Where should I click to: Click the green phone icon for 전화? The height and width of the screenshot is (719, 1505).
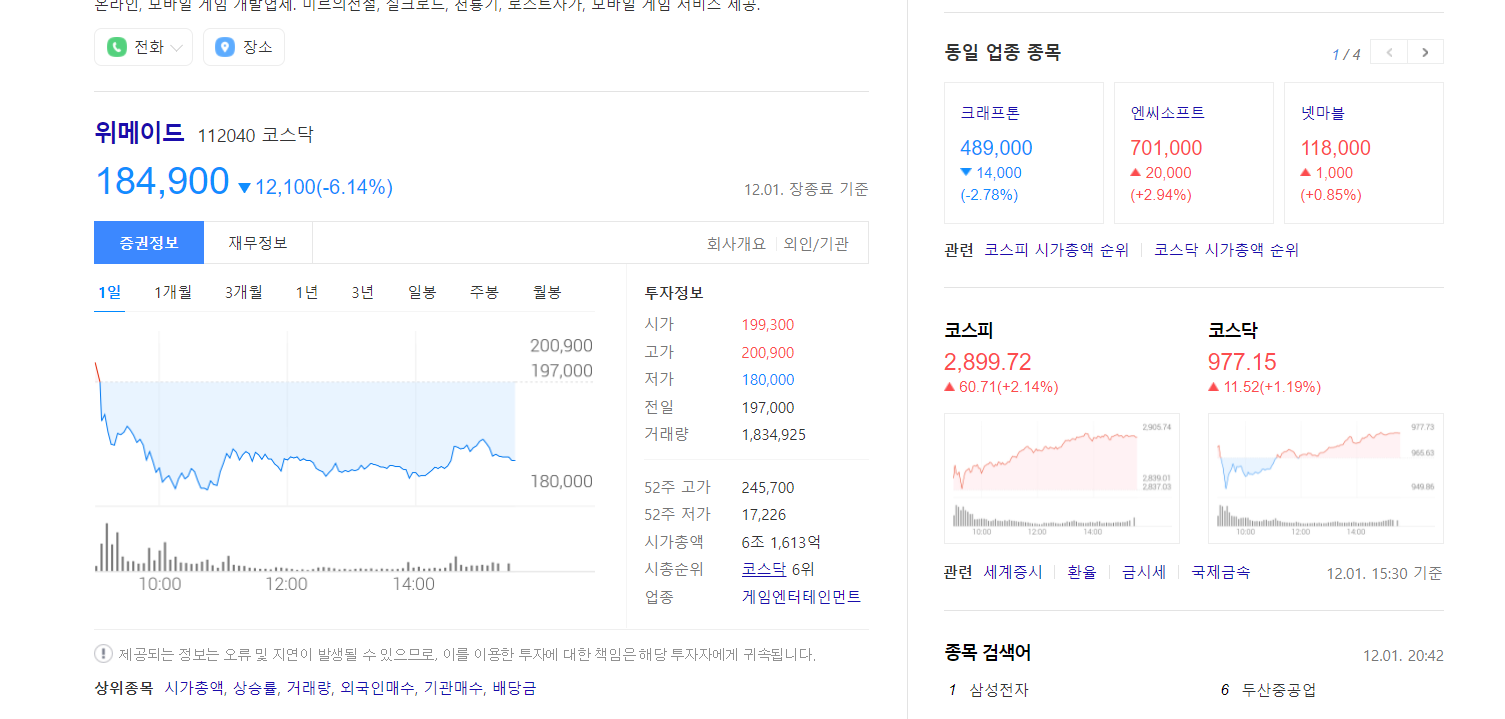tap(117, 47)
